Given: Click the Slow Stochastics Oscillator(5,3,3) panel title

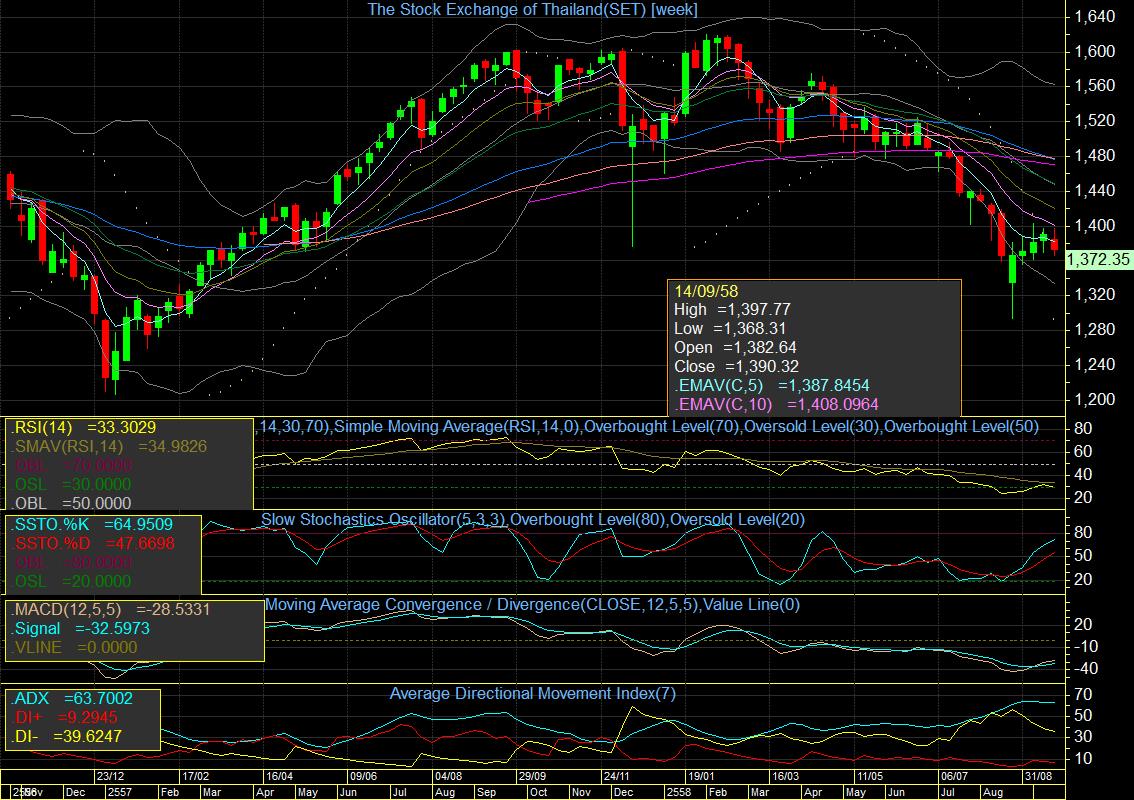Looking at the screenshot, I should point(532,519).
